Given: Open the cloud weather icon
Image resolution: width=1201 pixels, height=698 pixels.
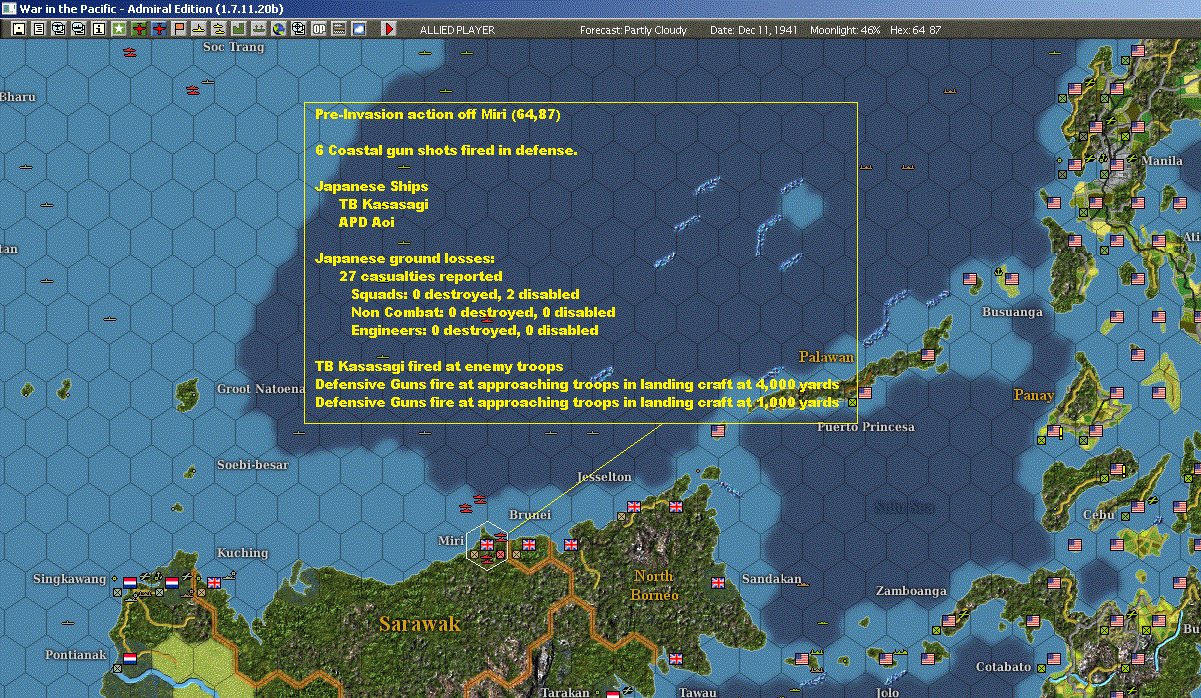Looking at the screenshot, I should (x=358, y=29).
